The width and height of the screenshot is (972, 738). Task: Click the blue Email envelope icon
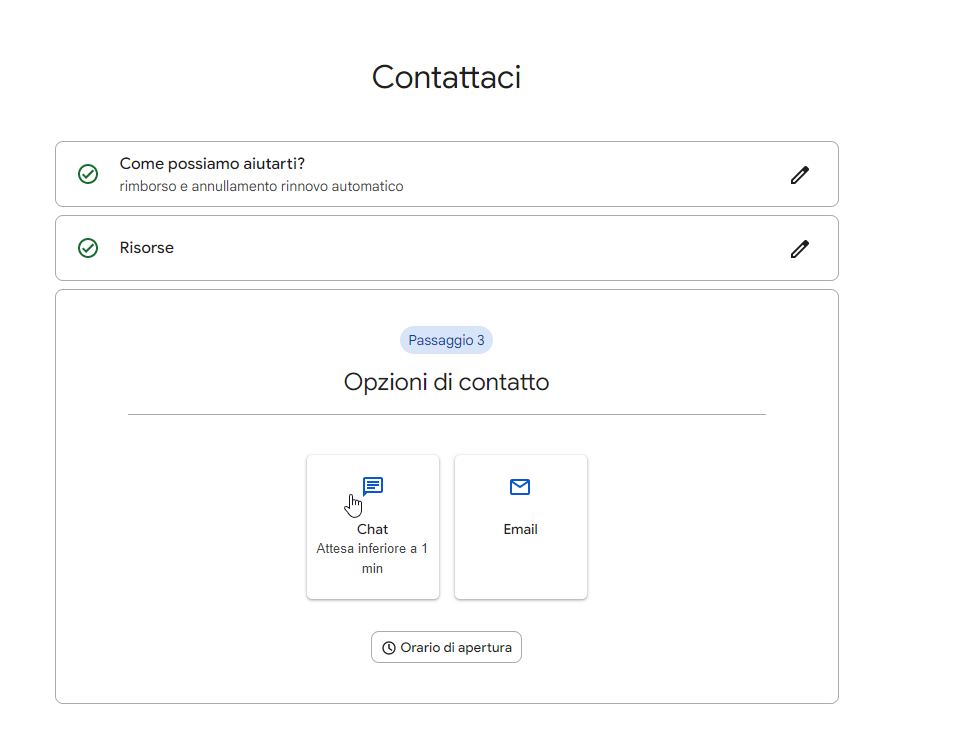(x=520, y=487)
